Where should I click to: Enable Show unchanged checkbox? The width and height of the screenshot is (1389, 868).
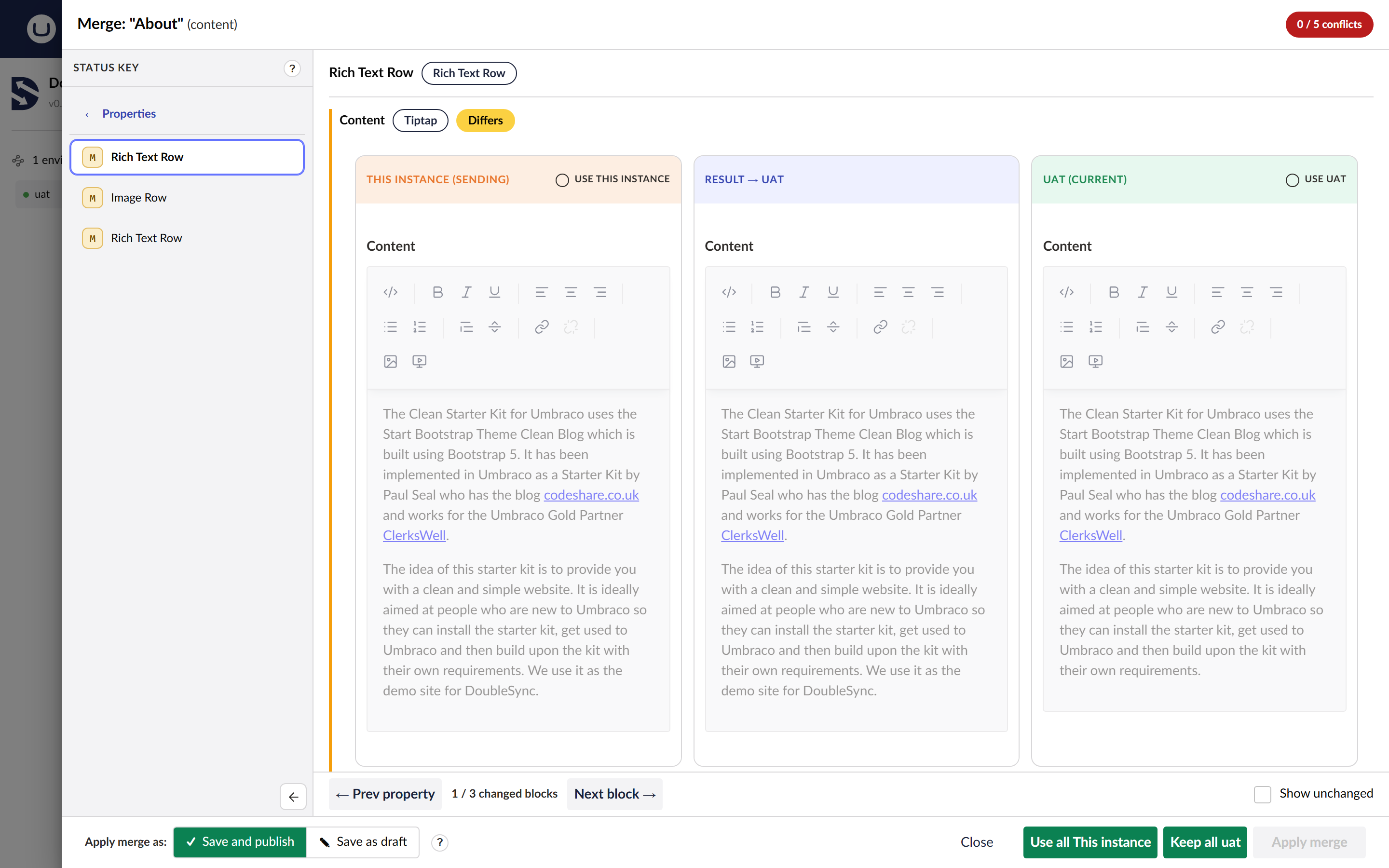[x=1262, y=794]
